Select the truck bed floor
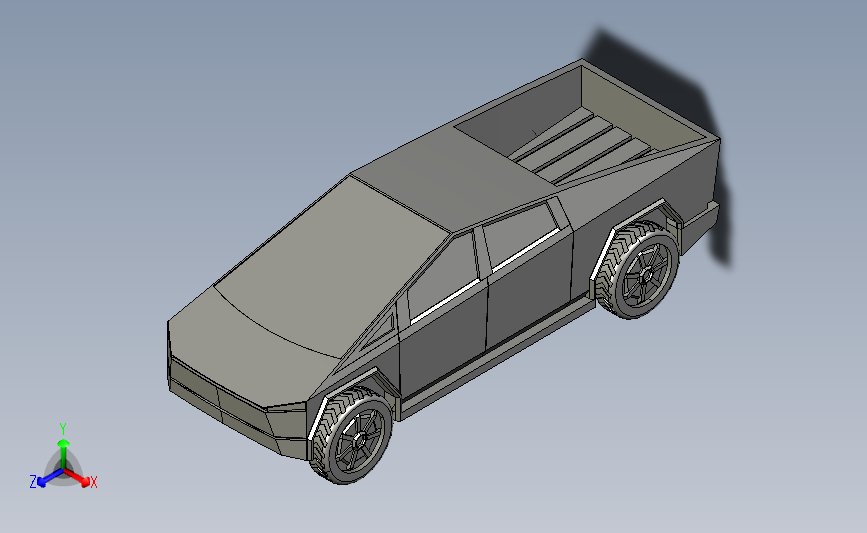 point(581,147)
